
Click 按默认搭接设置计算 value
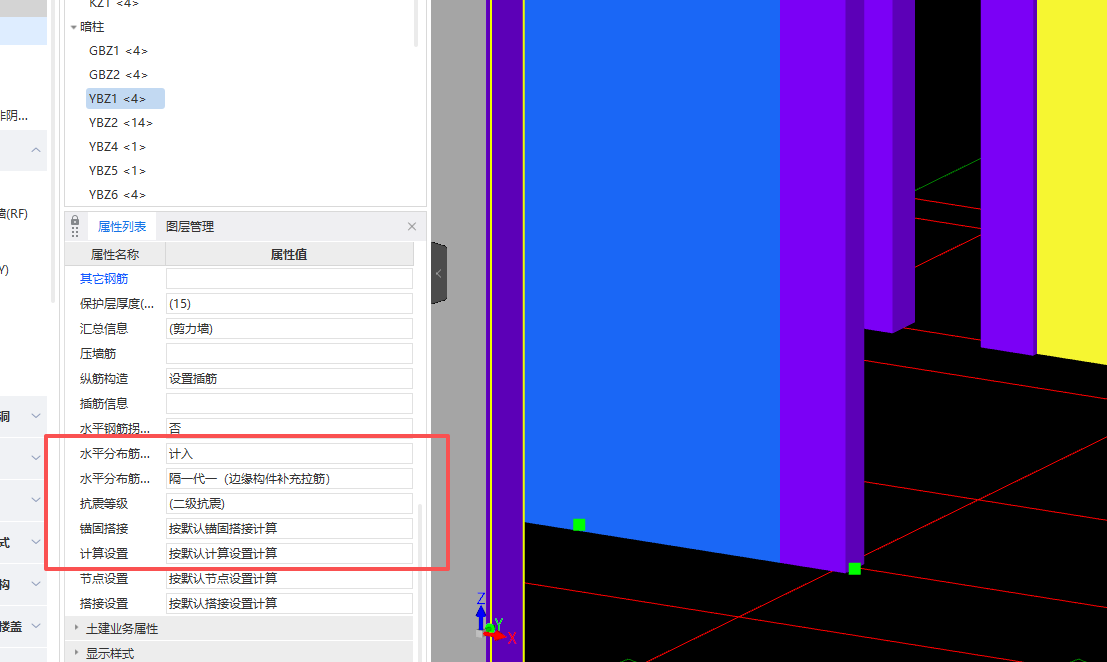click(x=289, y=604)
